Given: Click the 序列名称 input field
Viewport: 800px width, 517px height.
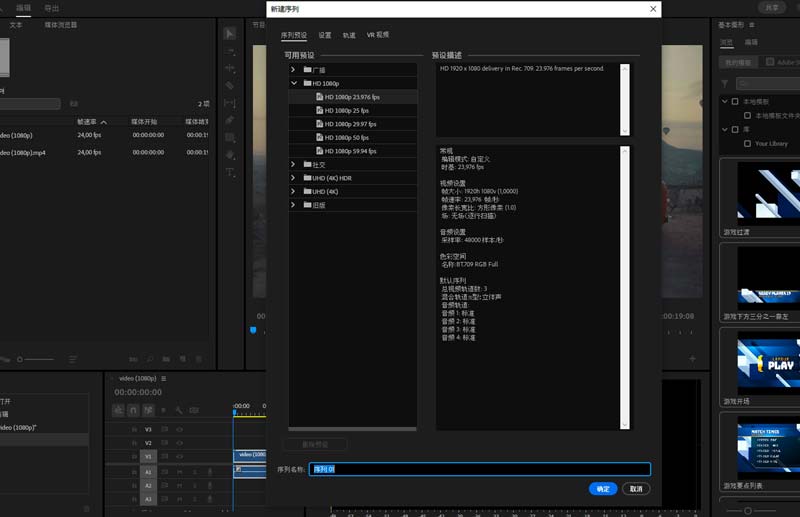Looking at the screenshot, I should [479, 469].
